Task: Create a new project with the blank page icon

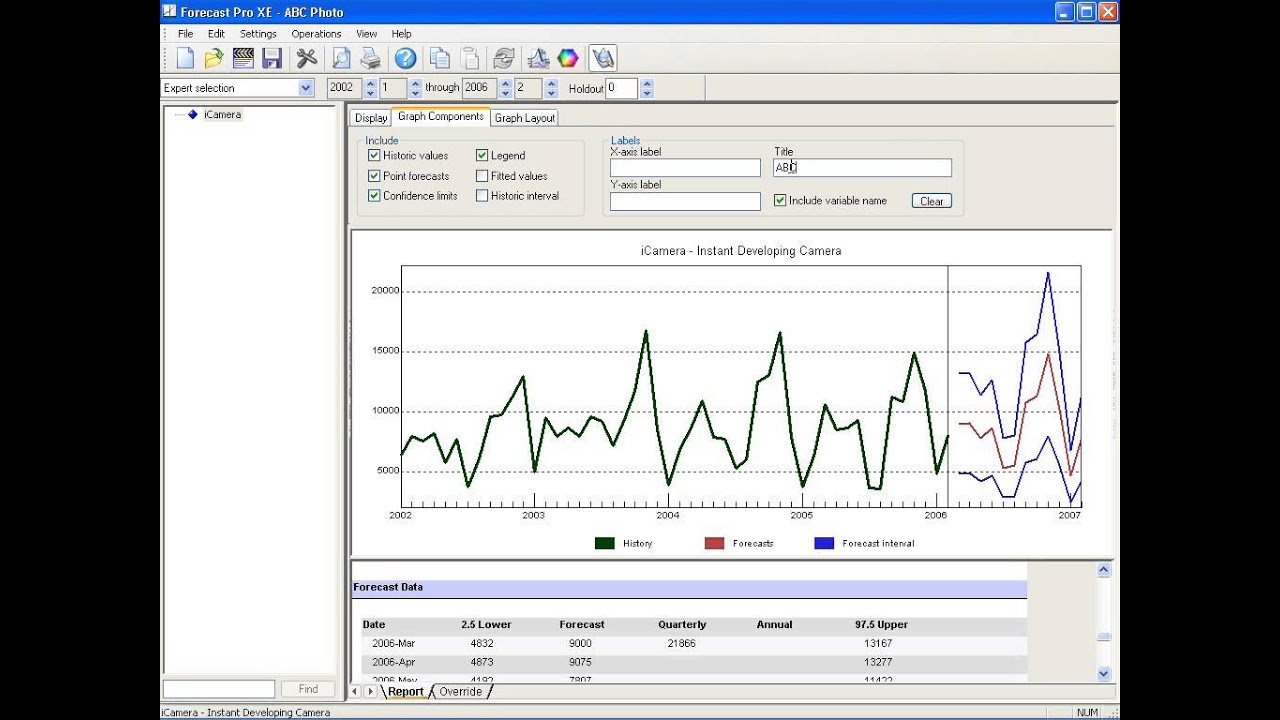Action: pos(185,58)
